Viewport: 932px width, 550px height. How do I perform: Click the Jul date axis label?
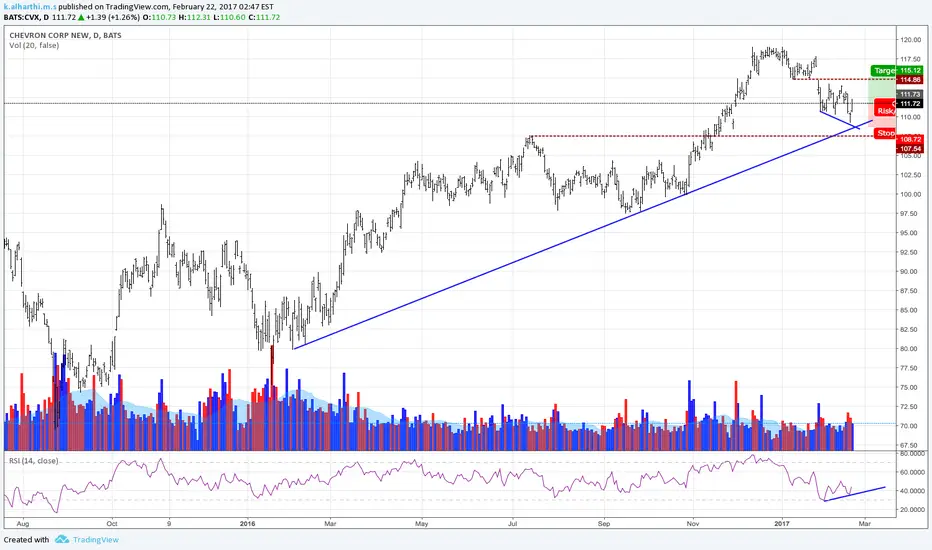tap(512, 524)
